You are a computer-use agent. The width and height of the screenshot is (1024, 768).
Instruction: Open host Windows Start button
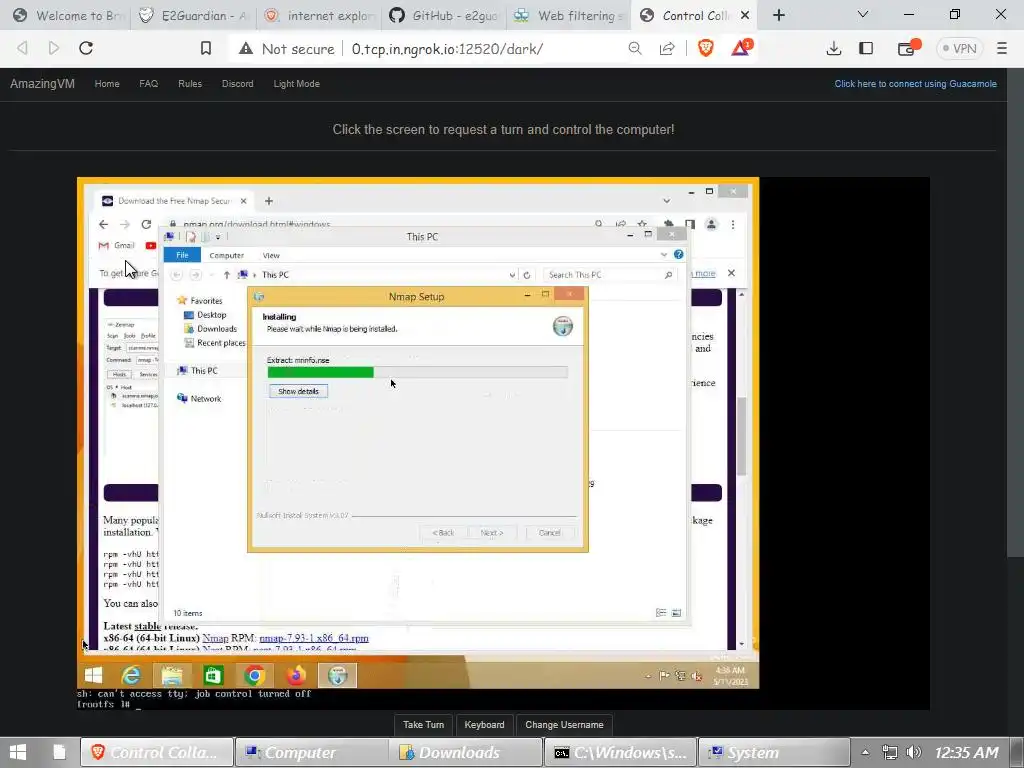tap(18, 752)
